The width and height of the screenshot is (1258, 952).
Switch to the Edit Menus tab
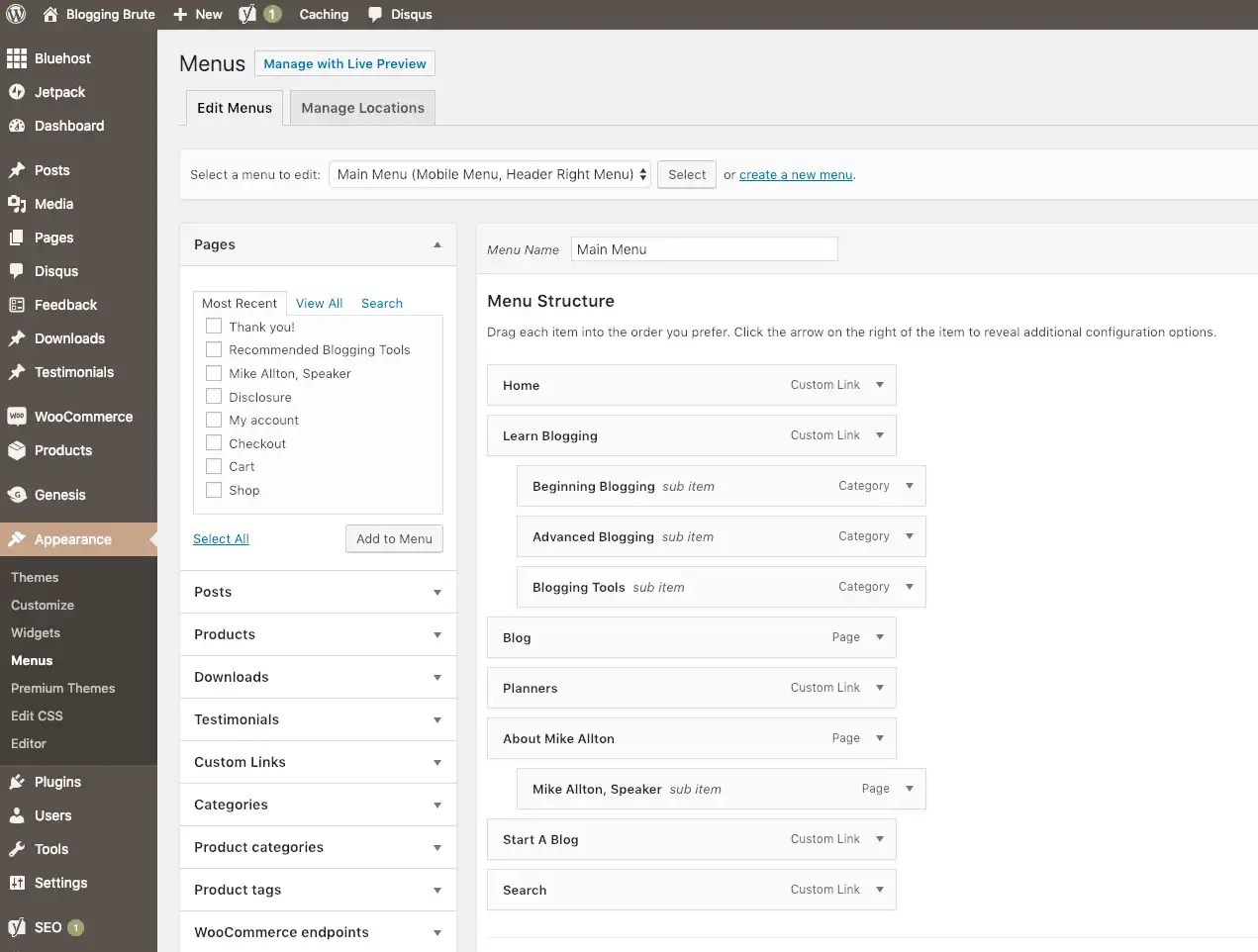tap(235, 108)
